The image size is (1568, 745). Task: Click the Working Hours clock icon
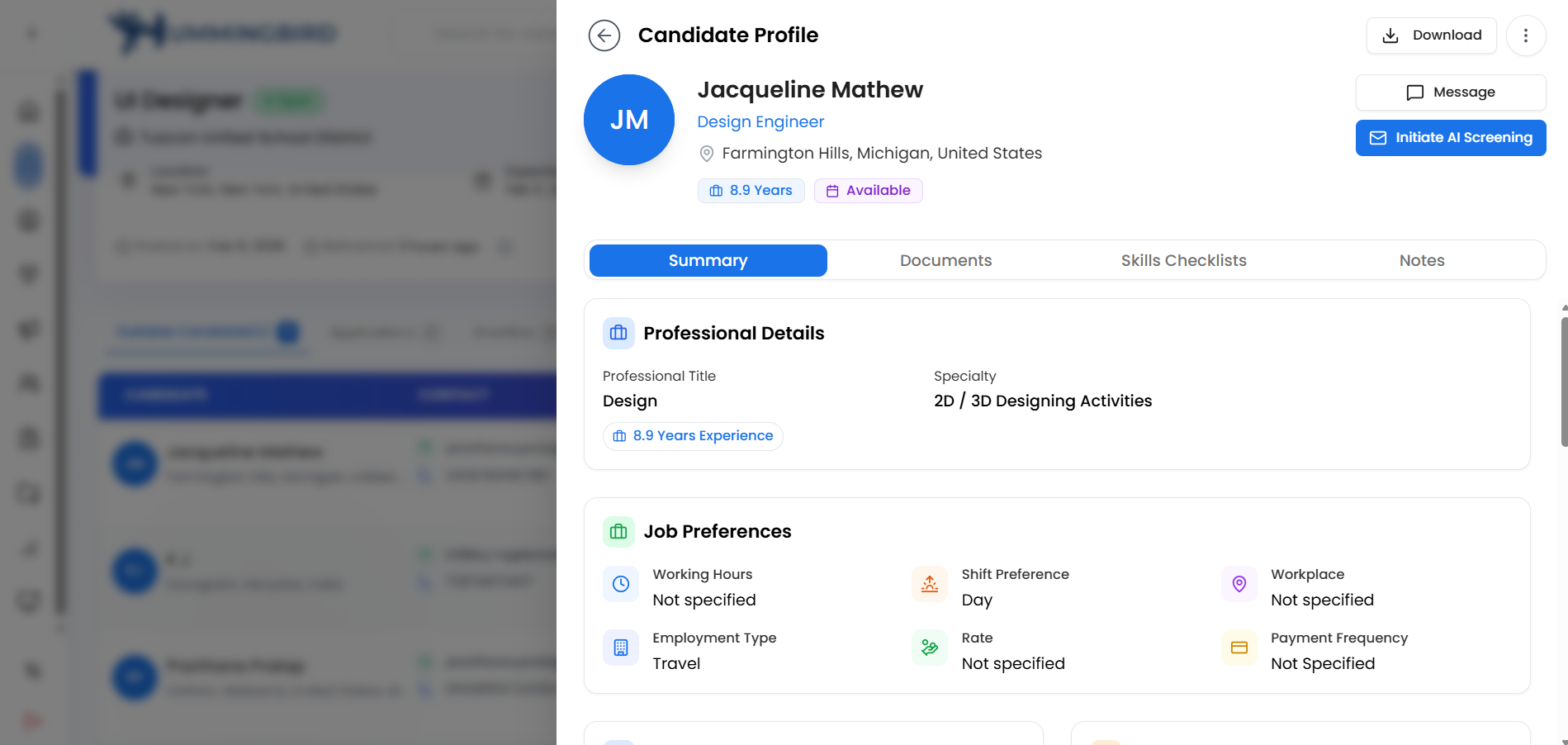click(621, 585)
